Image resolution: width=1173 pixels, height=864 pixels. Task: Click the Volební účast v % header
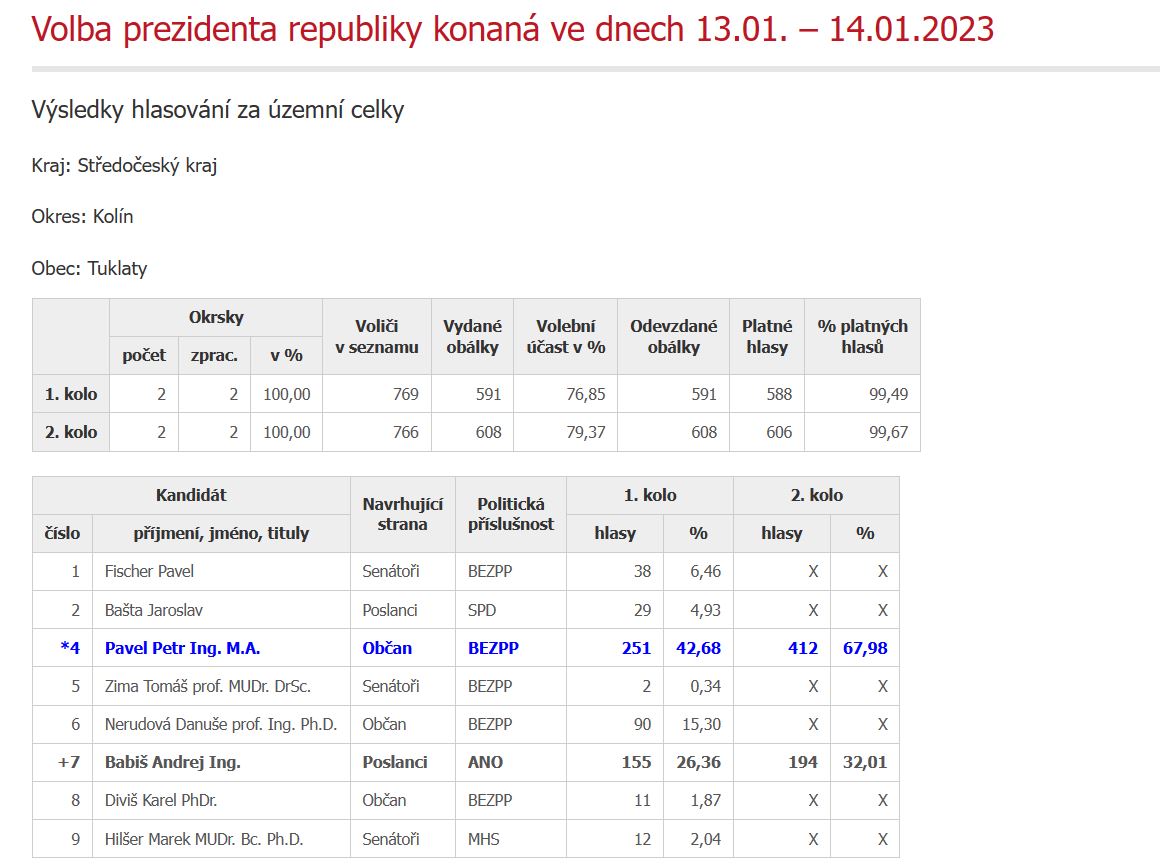[566, 337]
